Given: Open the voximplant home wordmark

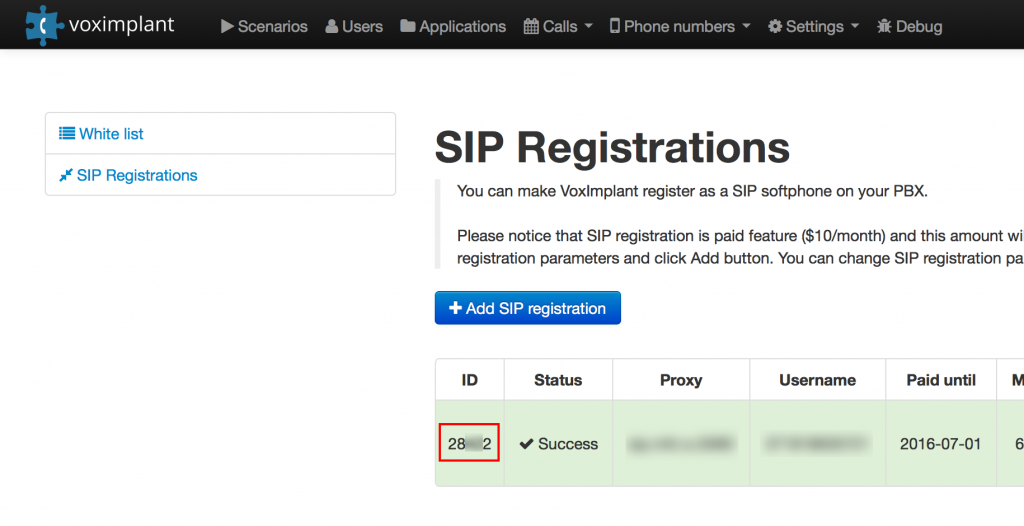Looking at the screenshot, I should pos(121,25).
